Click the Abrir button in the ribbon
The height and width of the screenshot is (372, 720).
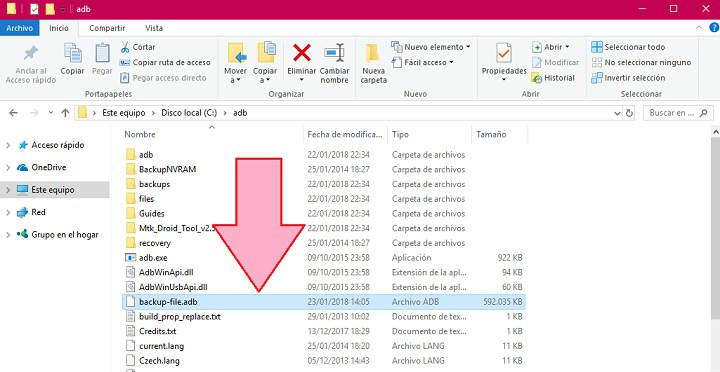[x=551, y=47]
